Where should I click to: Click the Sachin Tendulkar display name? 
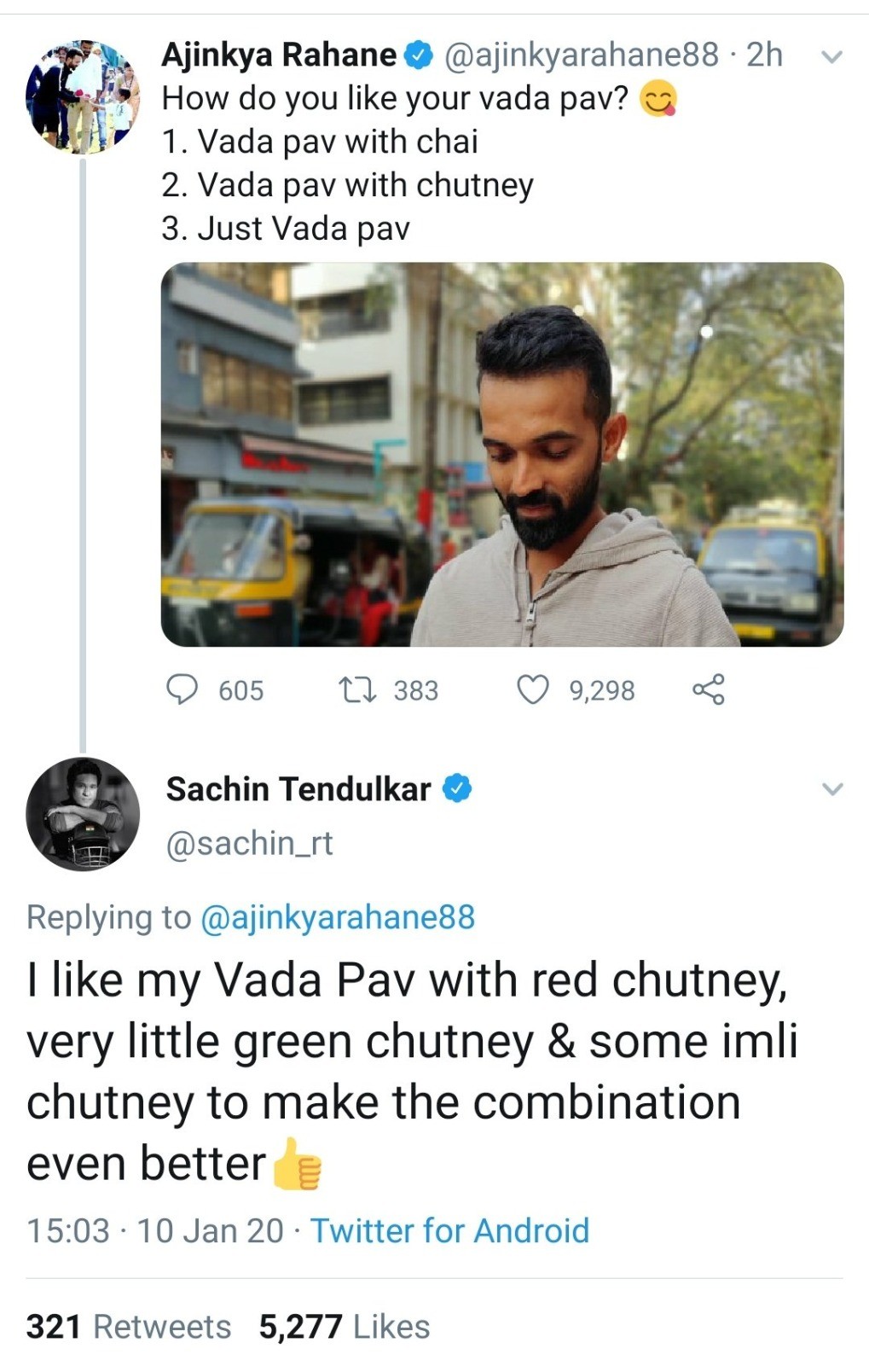point(298,789)
